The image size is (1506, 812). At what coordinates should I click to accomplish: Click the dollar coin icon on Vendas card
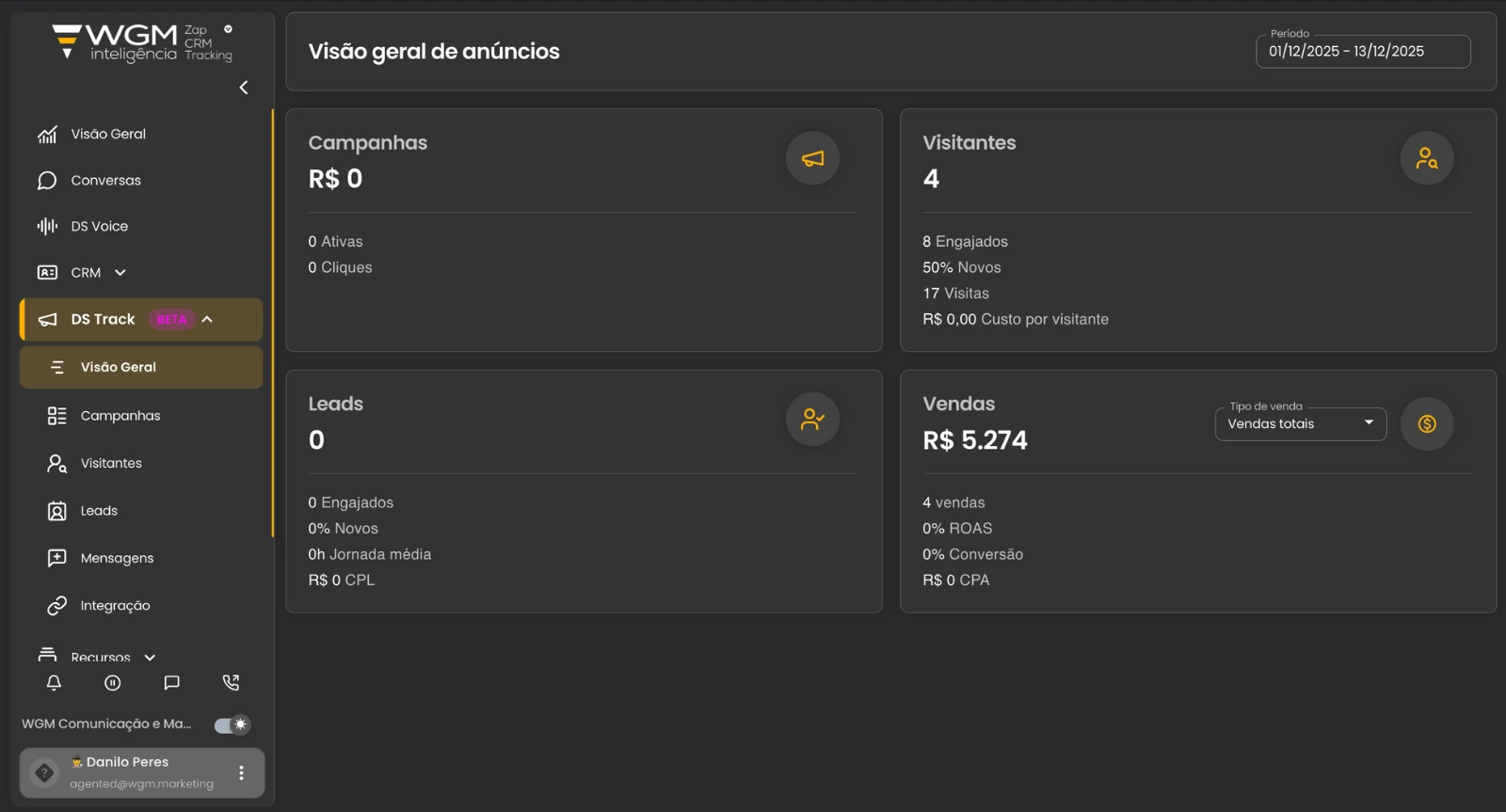(1426, 424)
